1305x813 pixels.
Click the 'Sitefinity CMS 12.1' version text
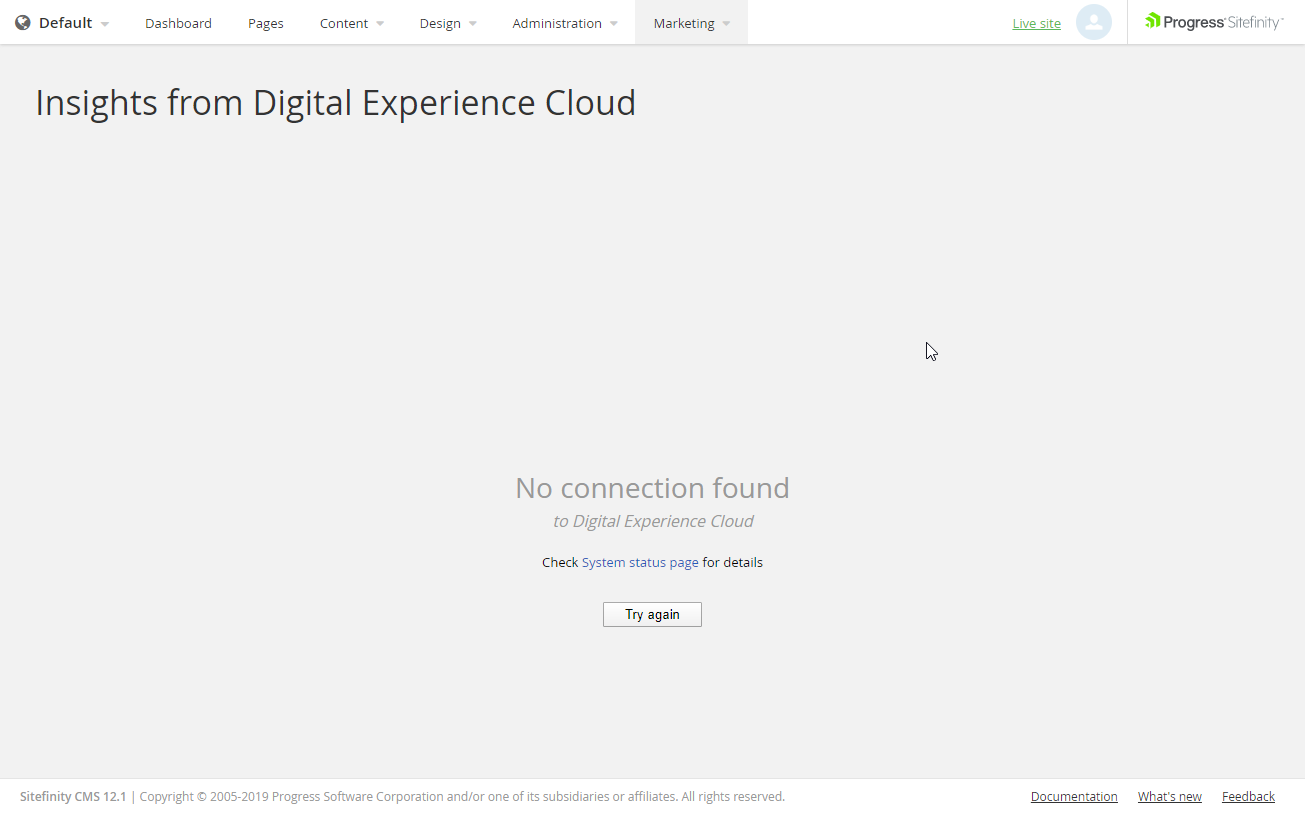pos(73,797)
